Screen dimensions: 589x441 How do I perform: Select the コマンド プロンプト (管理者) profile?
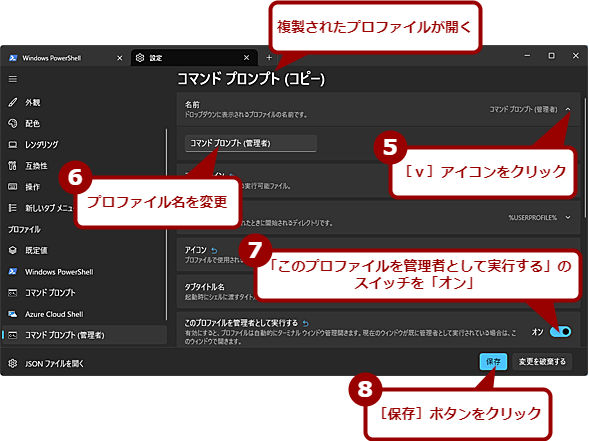click(x=85, y=335)
